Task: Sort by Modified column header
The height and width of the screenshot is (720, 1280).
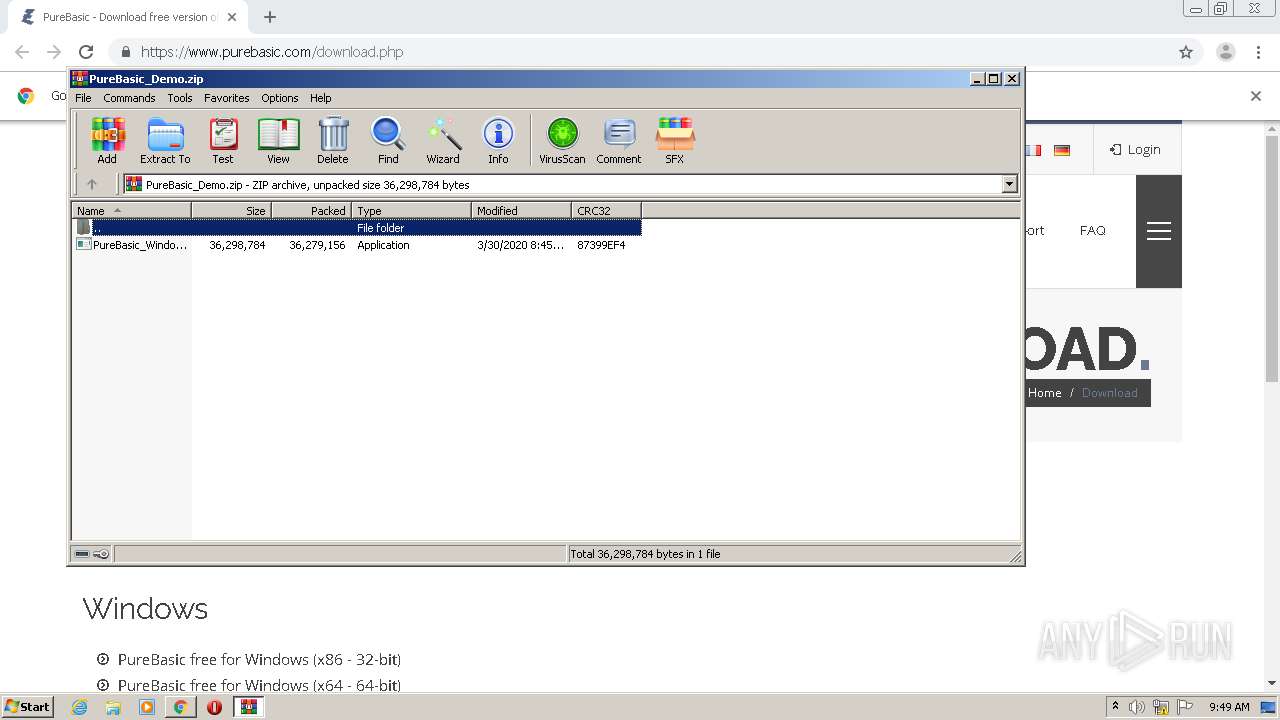Action: 521,210
